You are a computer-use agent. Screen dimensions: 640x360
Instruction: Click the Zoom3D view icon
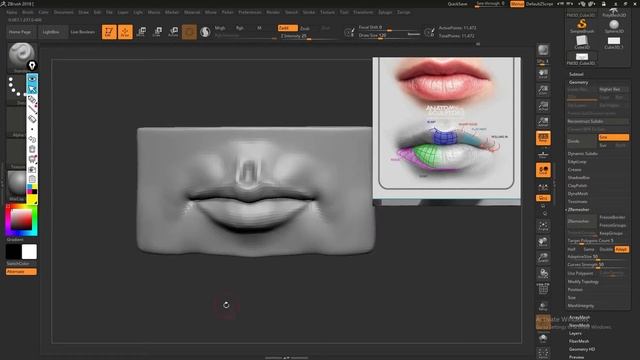(x=543, y=258)
